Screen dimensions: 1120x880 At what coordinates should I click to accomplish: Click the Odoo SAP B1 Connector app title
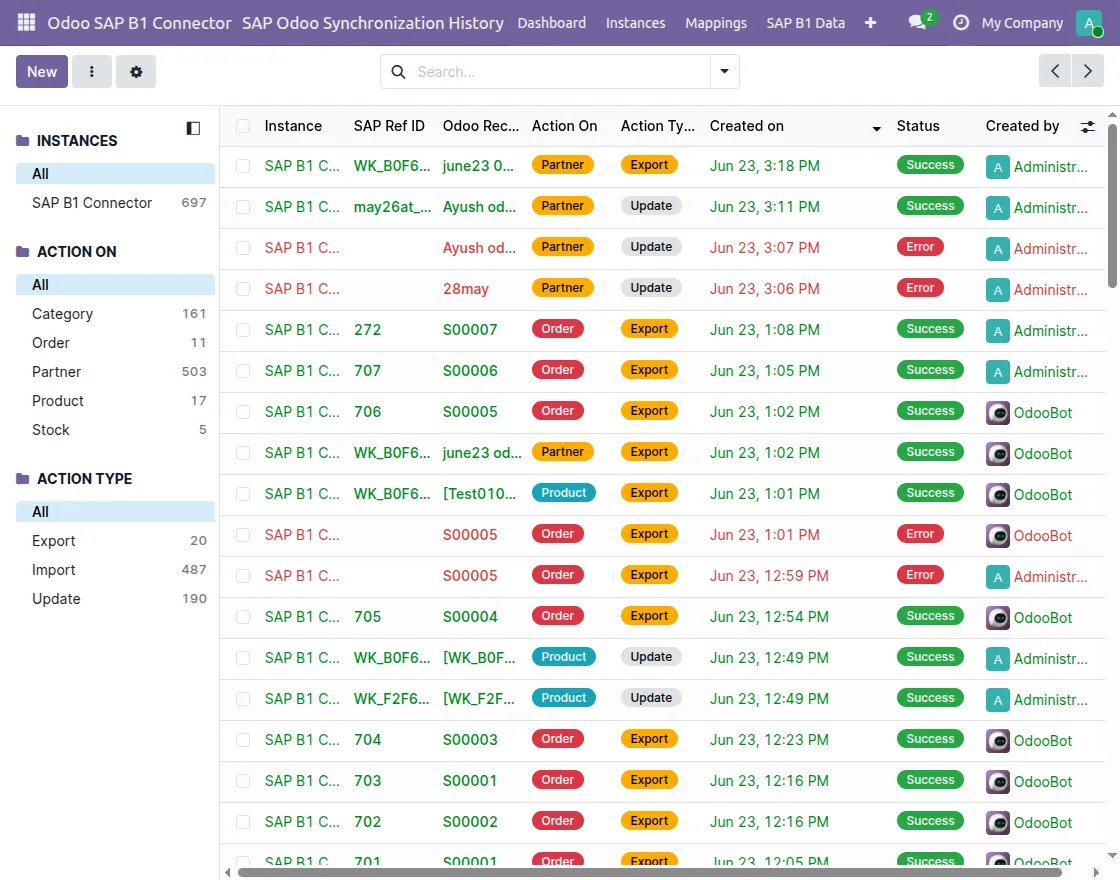(x=139, y=23)
